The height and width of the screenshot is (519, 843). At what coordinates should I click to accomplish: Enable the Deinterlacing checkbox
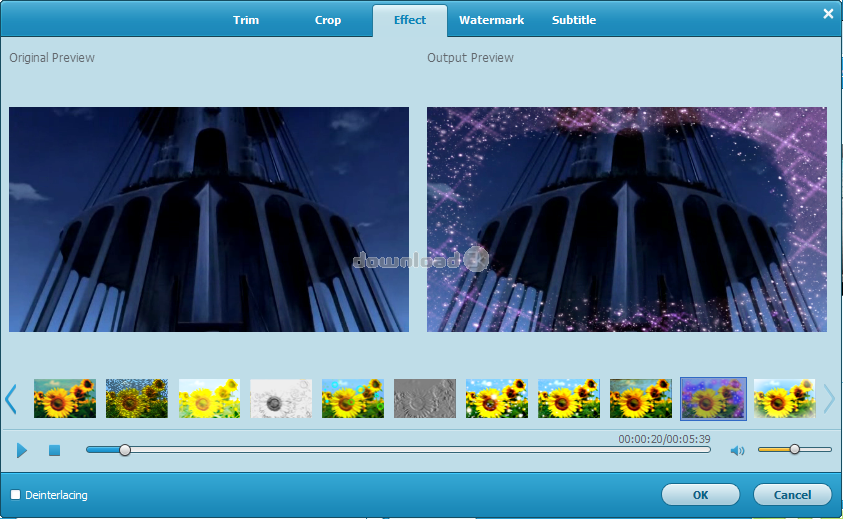click(16, 494)
